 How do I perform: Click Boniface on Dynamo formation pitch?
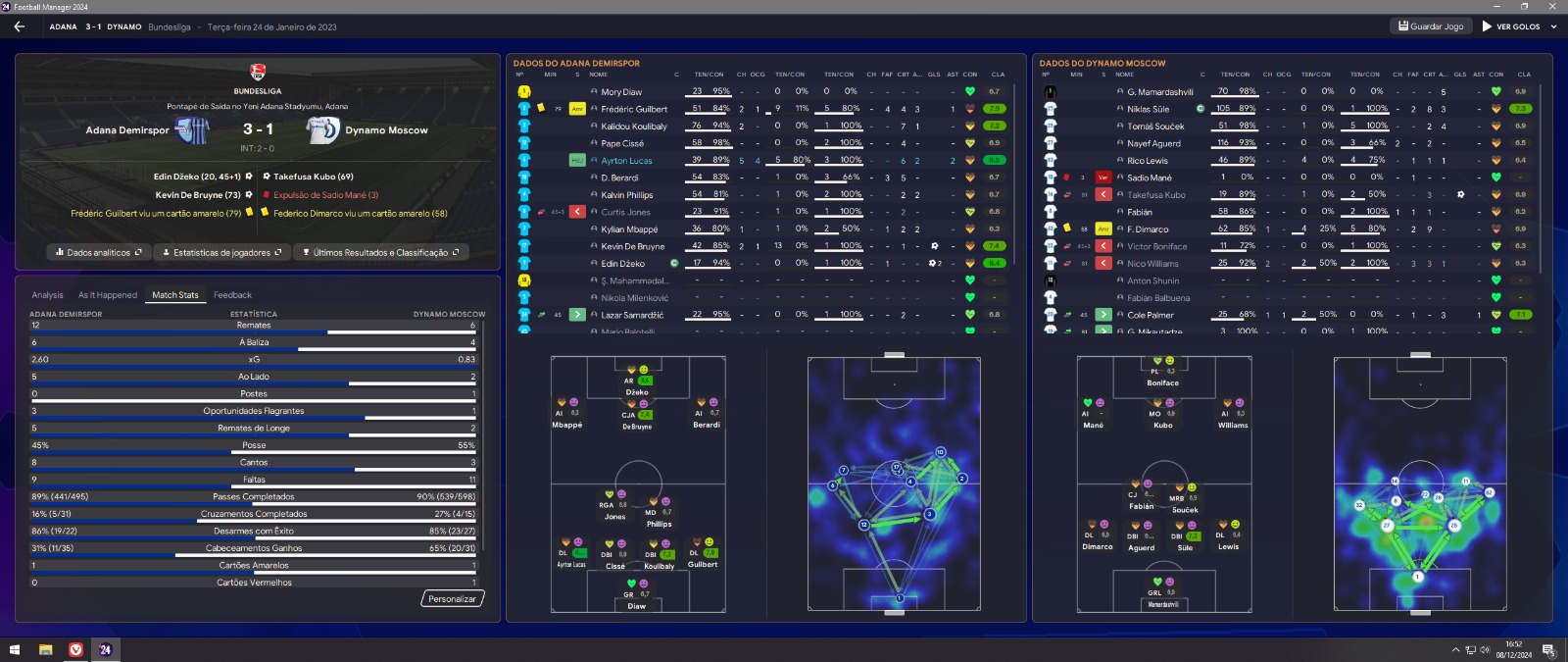point(1163,372)
